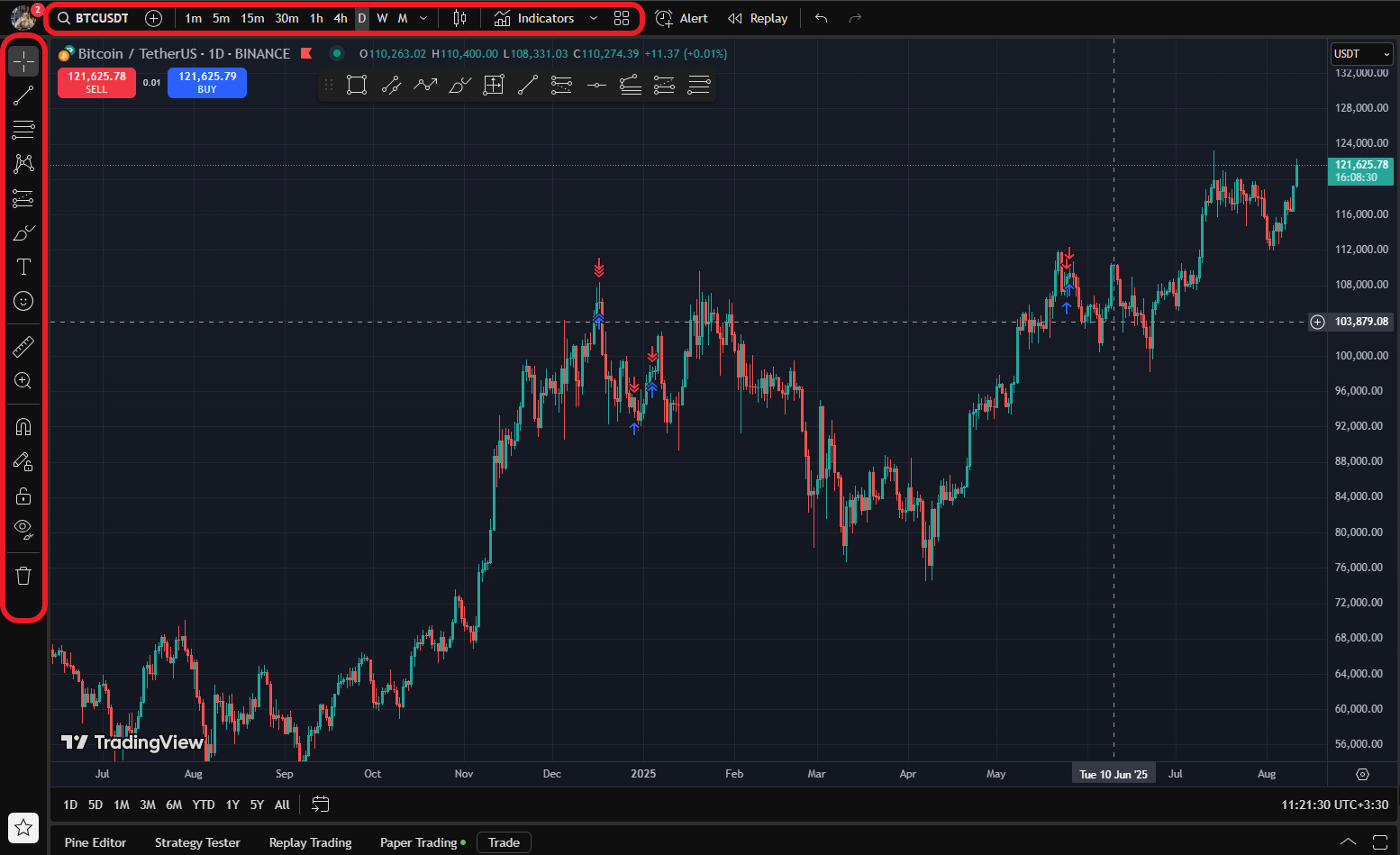Select the rectangle shape in floating toolbar
This screenshot has height=855, width=1400.
coord(357,85)
